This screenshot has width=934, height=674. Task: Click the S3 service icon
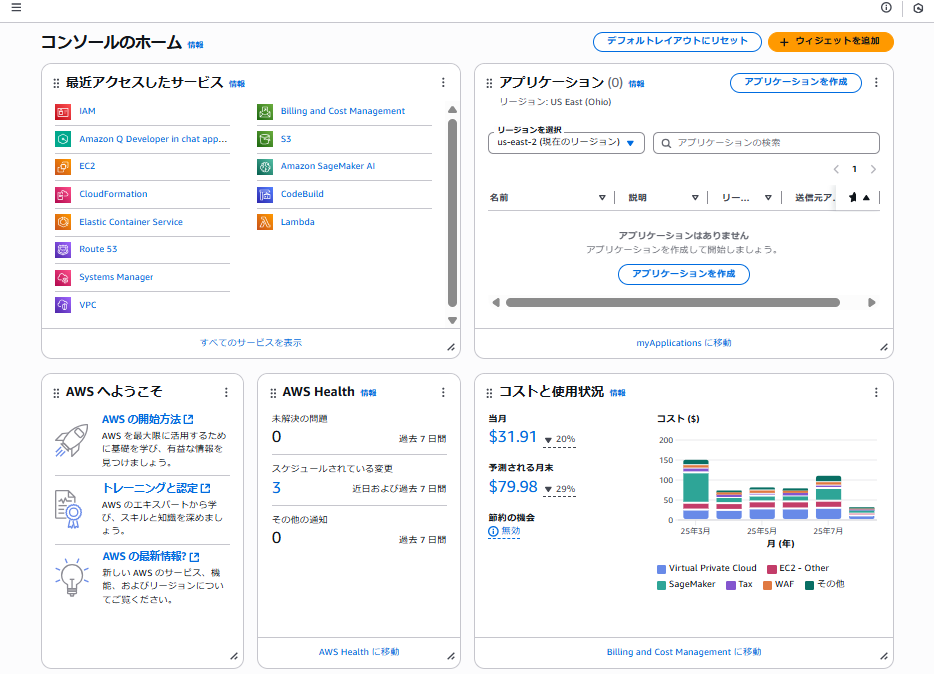[x=264, y=139]
